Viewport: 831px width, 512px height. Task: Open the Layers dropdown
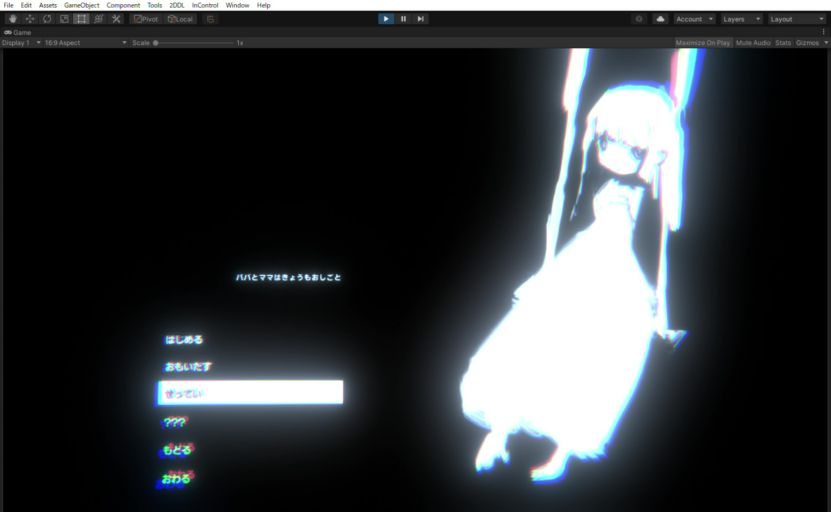[x=741, y=19]
